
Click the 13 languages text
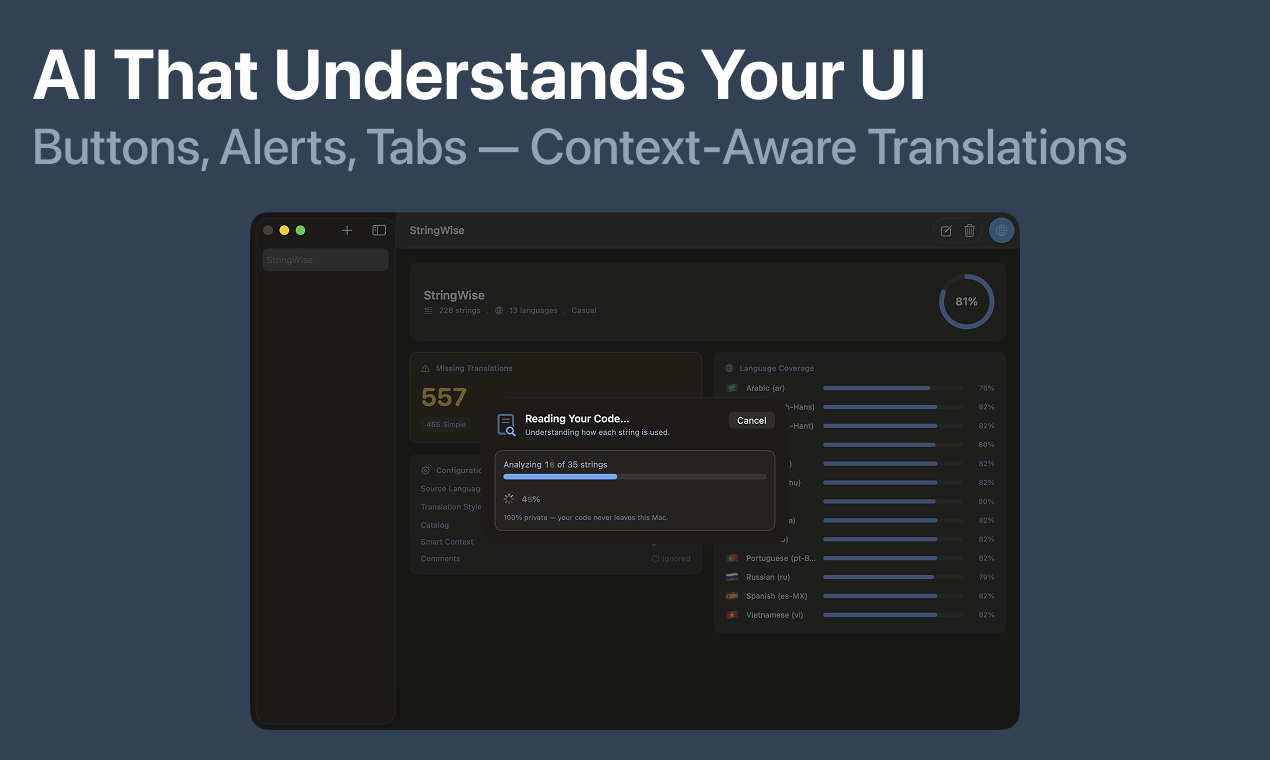pyautogui.click(x=533, y=311)
